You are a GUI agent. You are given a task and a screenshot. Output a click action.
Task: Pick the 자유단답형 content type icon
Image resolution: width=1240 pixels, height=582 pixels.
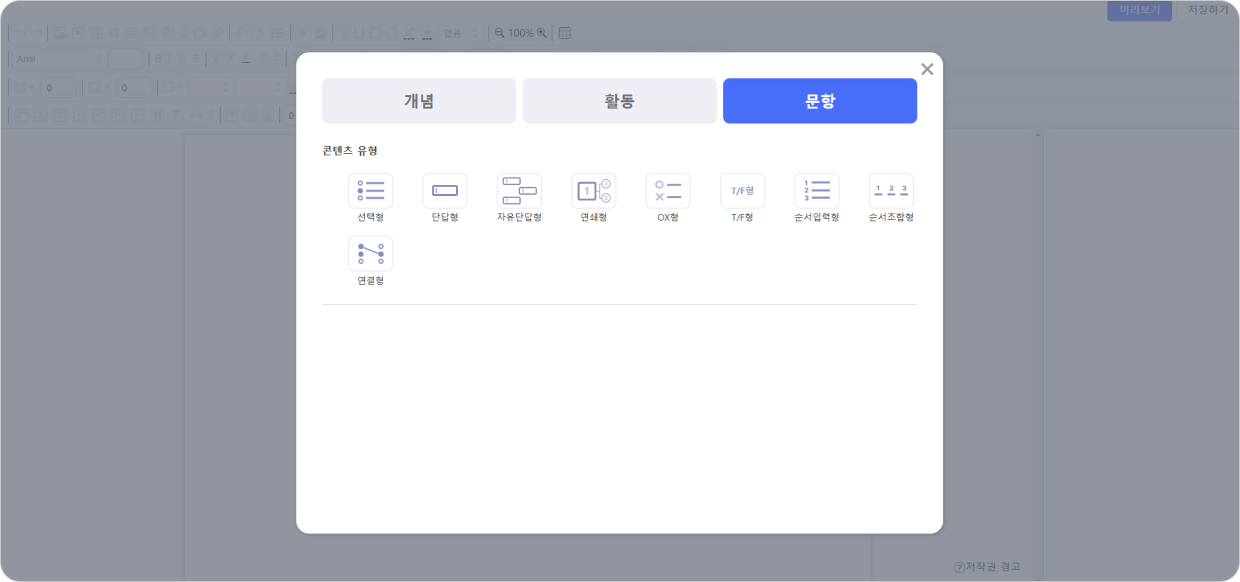pos(519,191)
